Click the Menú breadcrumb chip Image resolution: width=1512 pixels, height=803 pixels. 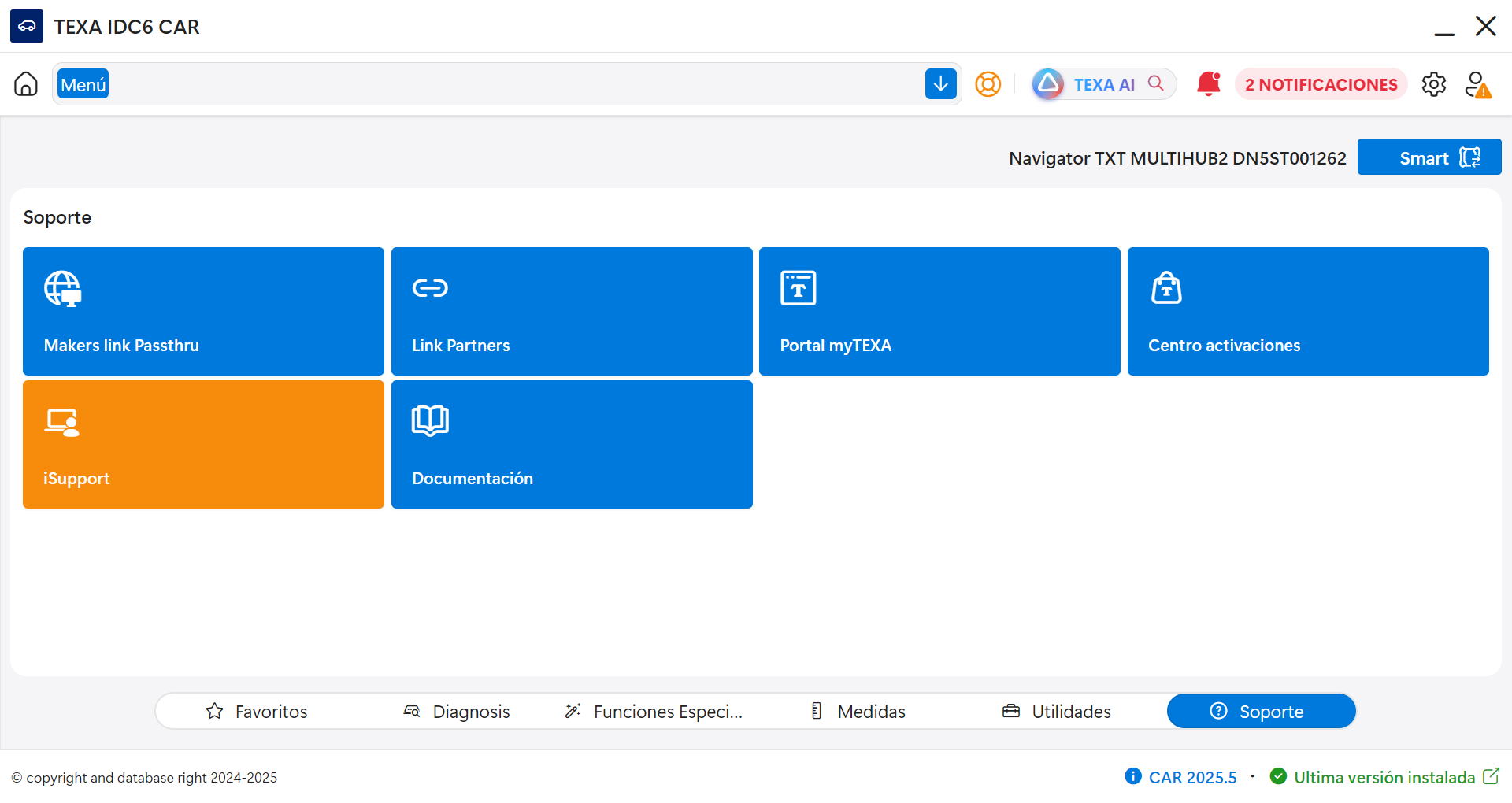(x=83, y=84)
